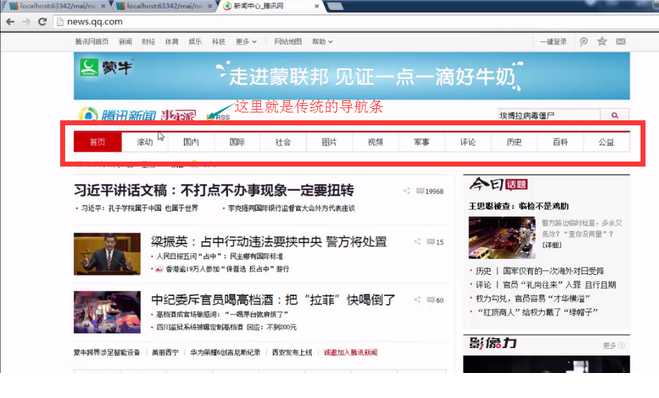Open 科技 link in top site bar
This screenshot has height=398, width=659.
[x=219, y=42]
